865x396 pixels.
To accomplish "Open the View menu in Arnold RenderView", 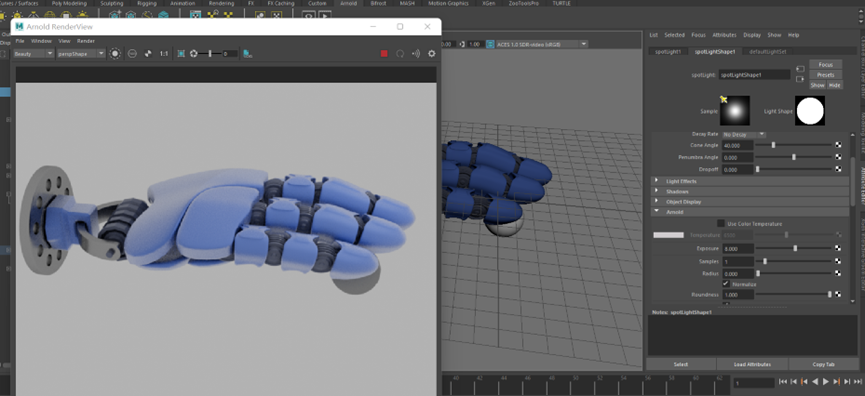I will (x=65, y=41).
